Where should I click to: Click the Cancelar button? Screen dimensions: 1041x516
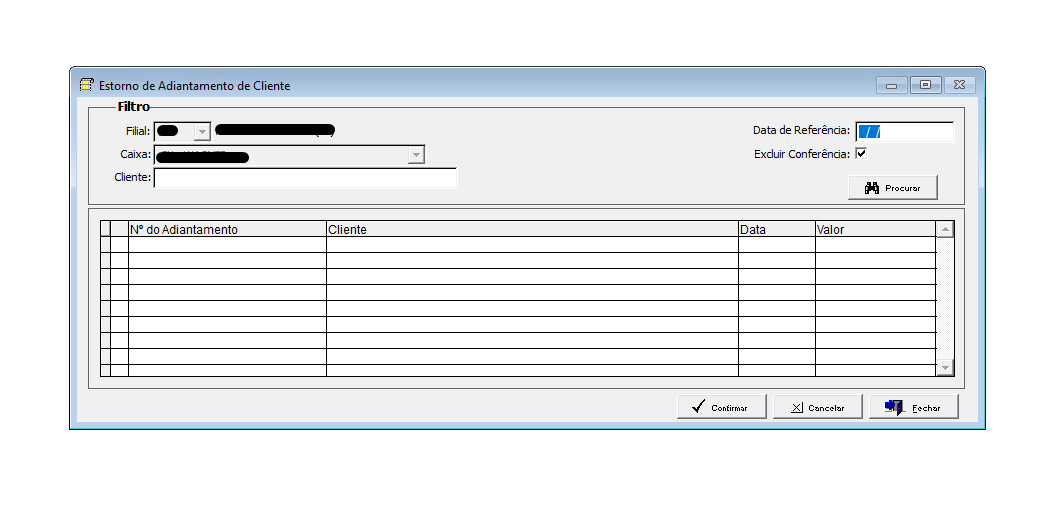click(817, 407)
